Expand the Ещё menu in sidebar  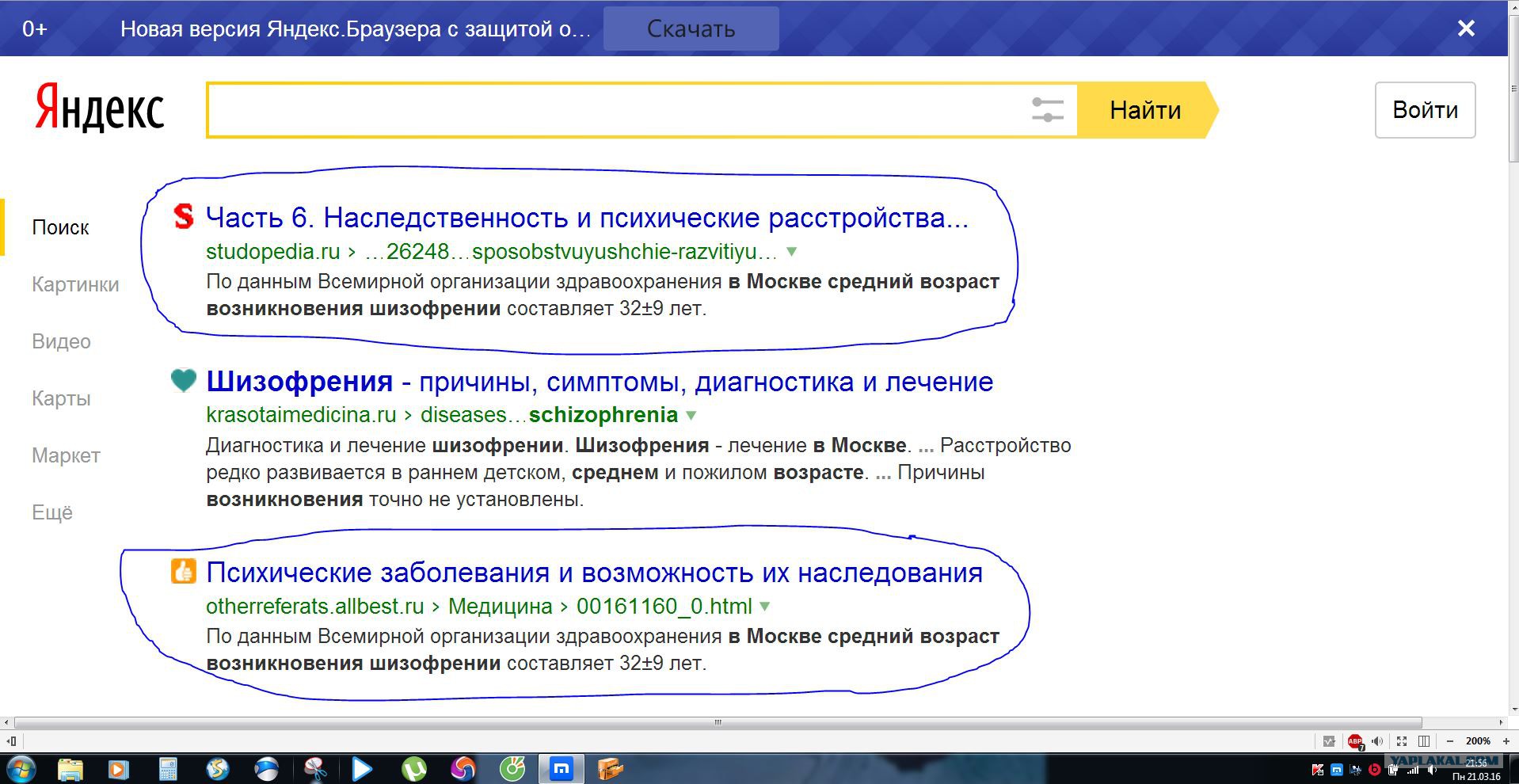[52, 512]
